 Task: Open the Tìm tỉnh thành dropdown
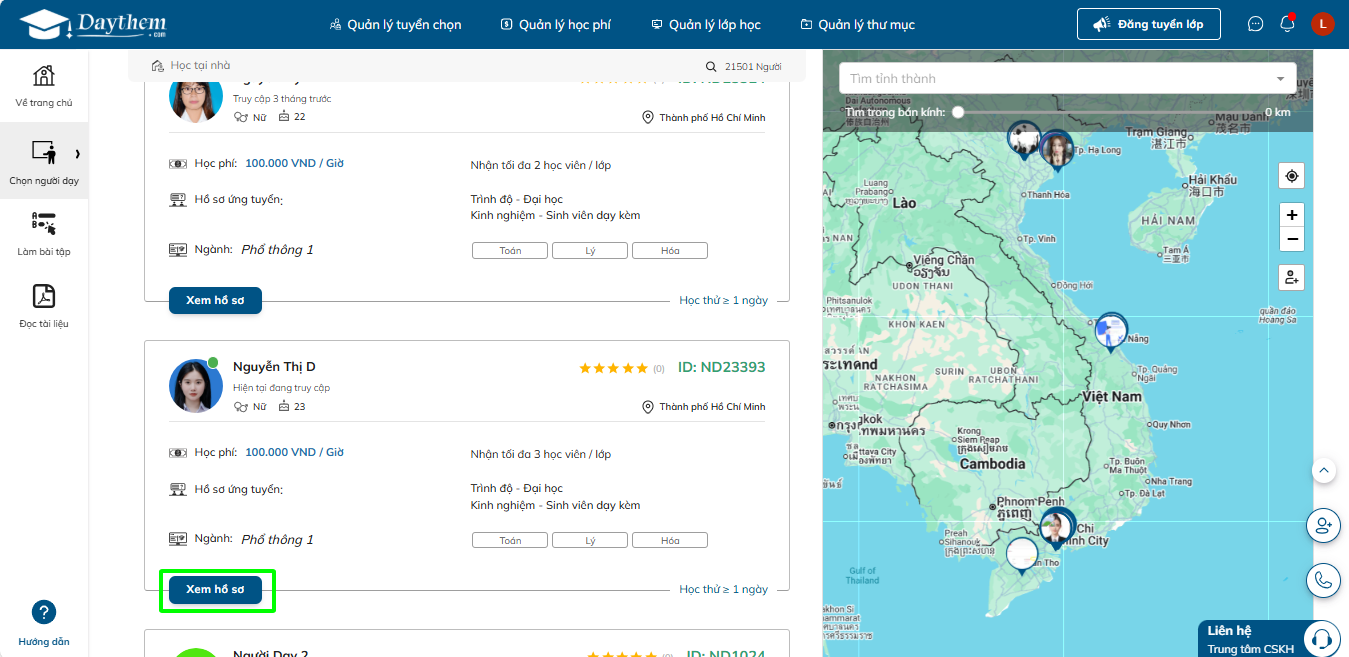1067,78
